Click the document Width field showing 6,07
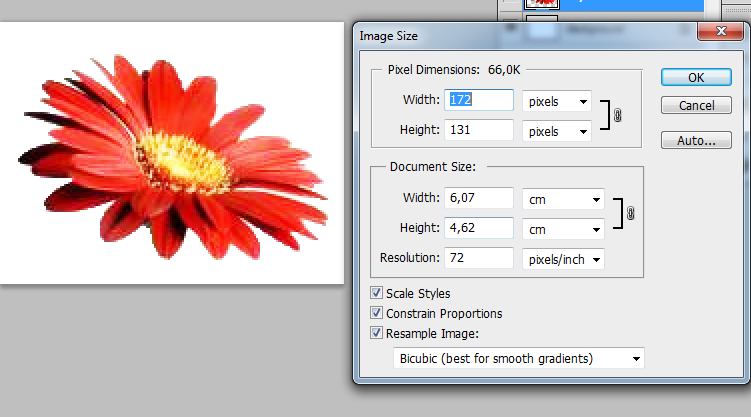Screen dimensions: 751x417 [x=479, y=199]
